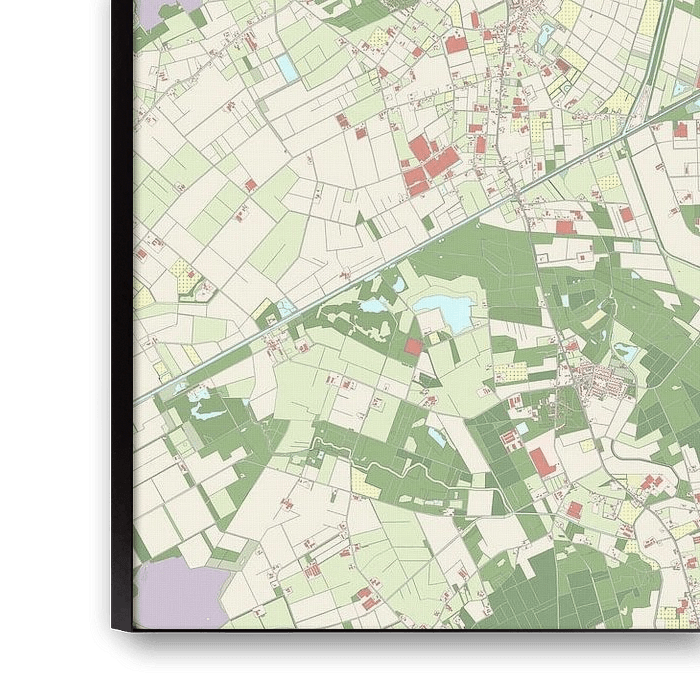This screenshot has width=700, height=700.
Task: Select the cluster of large red buildings
Action: click(x=430, y=165)
